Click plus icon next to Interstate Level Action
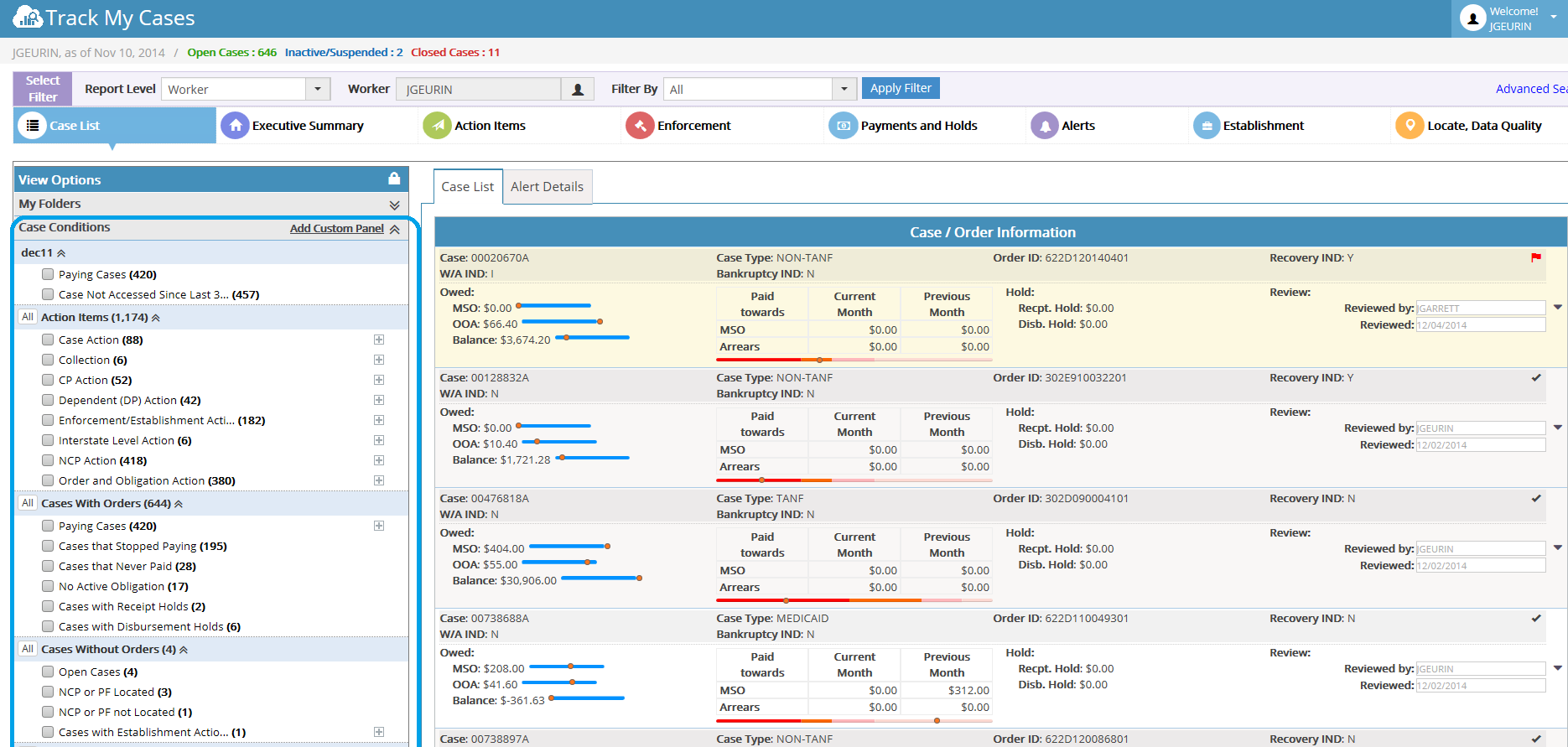Image resolution: width=1568 pixels, height=747 pixels. (379, 440)
